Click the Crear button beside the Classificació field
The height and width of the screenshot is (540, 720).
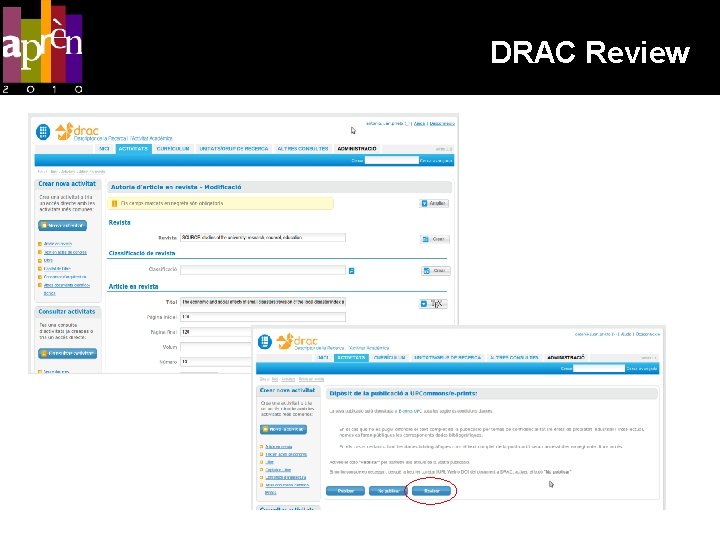[436, 271]
